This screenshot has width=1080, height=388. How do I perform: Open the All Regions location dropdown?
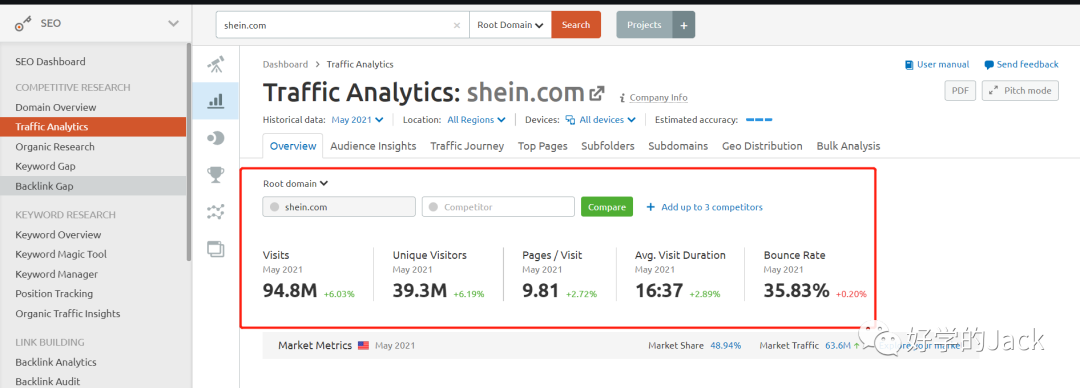(477, 120)
